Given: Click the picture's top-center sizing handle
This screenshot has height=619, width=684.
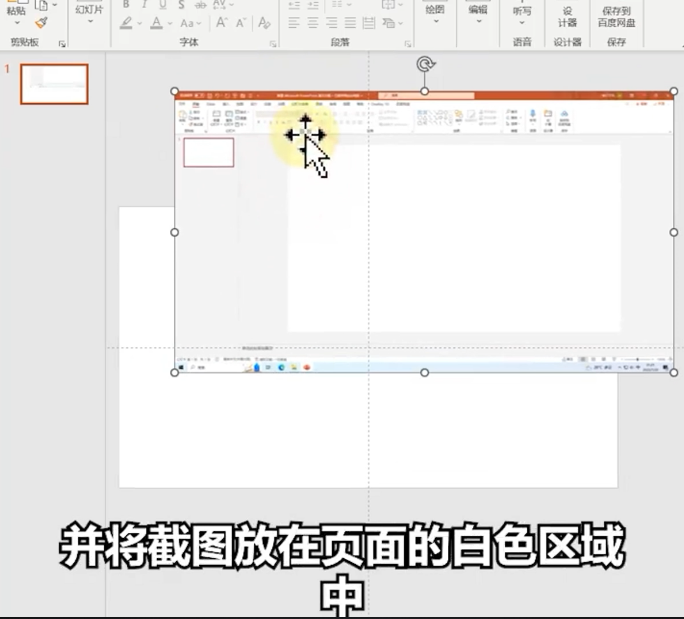Looking at the screenshot, I should click(424, 91).
